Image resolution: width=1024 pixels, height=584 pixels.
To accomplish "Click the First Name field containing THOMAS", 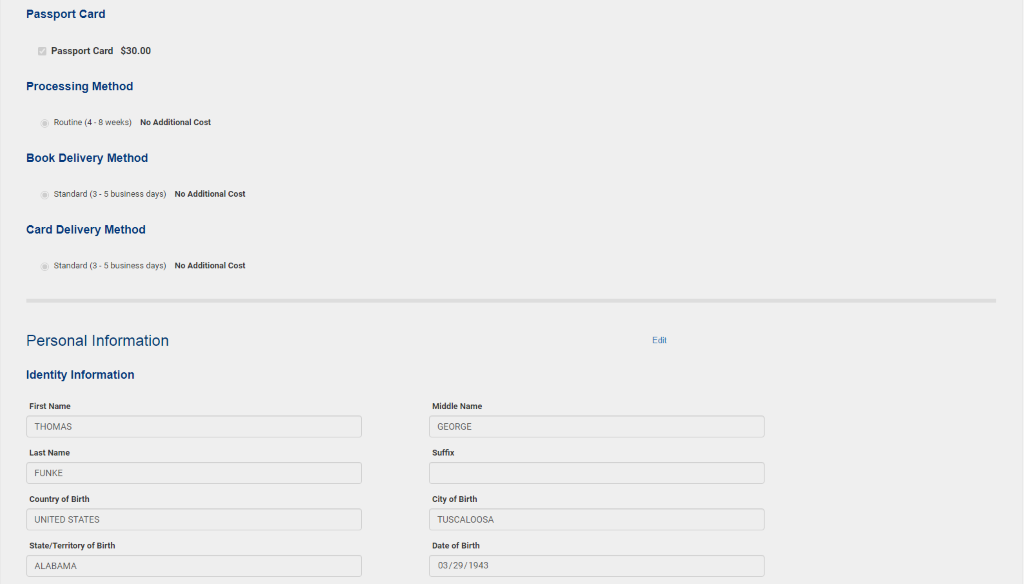I will click(x=194, y=427).
